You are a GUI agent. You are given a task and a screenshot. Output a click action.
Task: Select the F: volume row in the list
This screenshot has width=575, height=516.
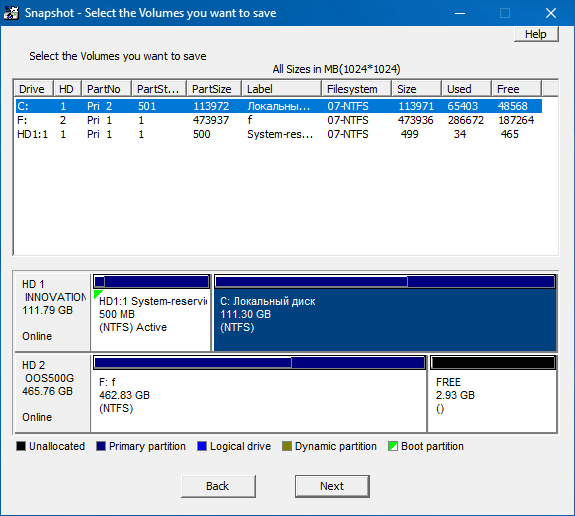tap(279, 120)
